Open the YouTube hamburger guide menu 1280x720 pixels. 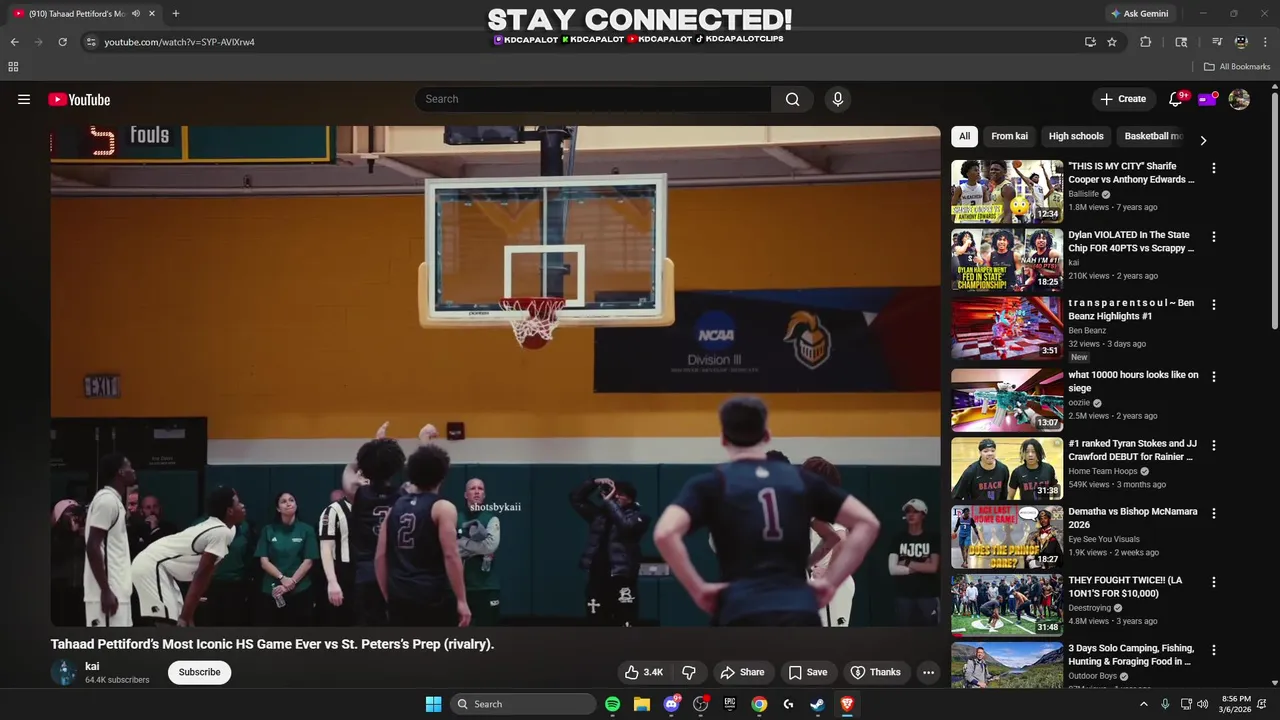pyautogui.click(x=24, y=99)
